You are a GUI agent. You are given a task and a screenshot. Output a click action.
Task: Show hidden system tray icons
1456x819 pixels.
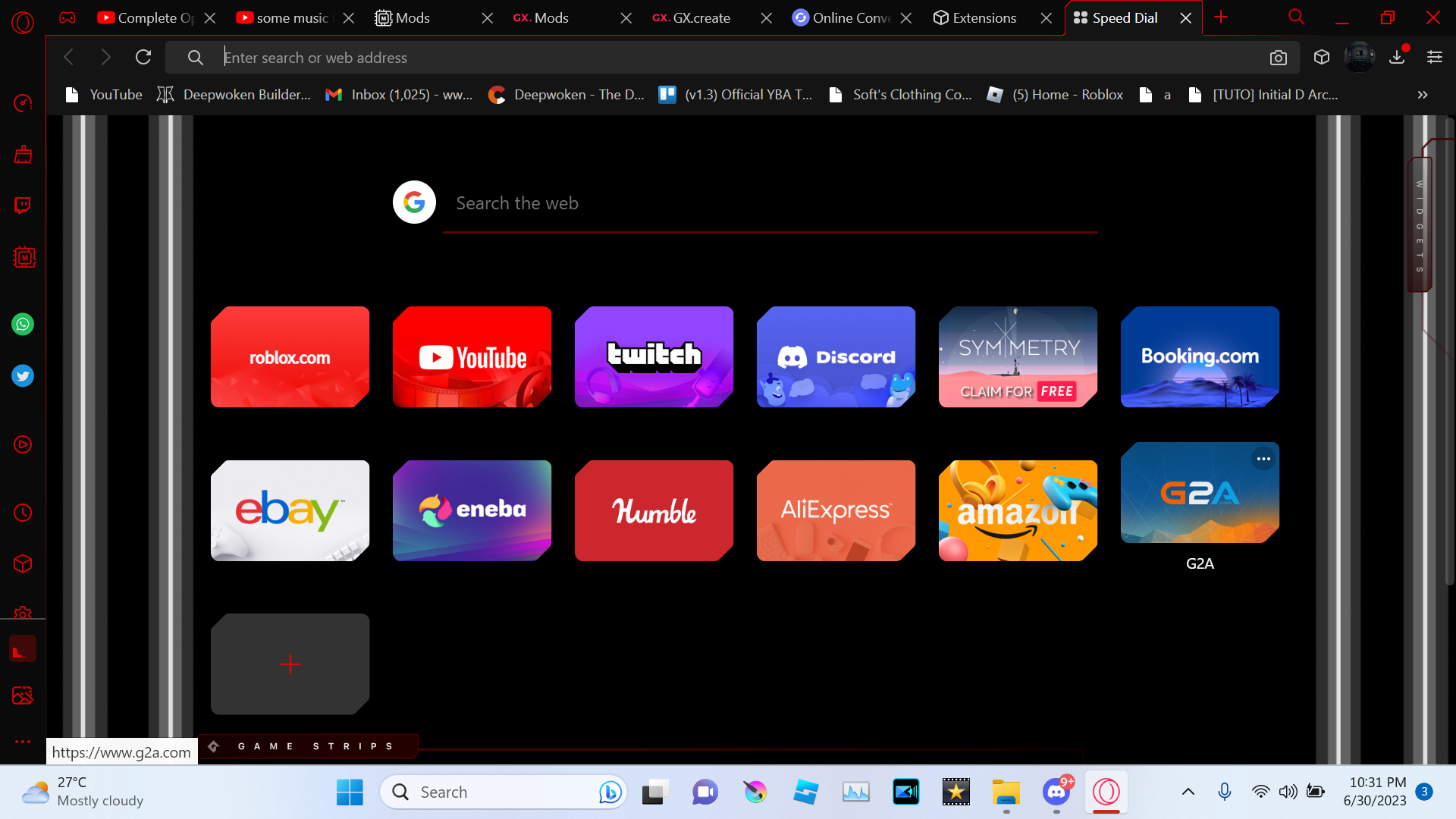(x=1188, y=792)
